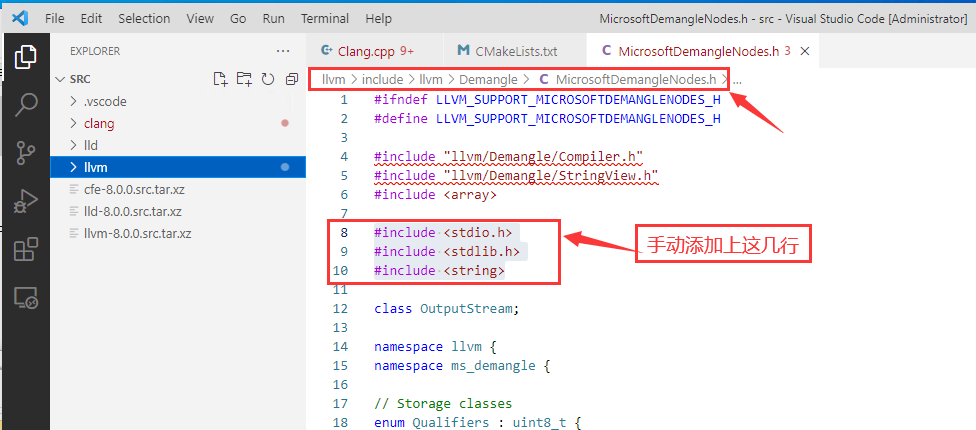
Task: Refresh the Explorer file tree
Action: (x=268, y=79)
